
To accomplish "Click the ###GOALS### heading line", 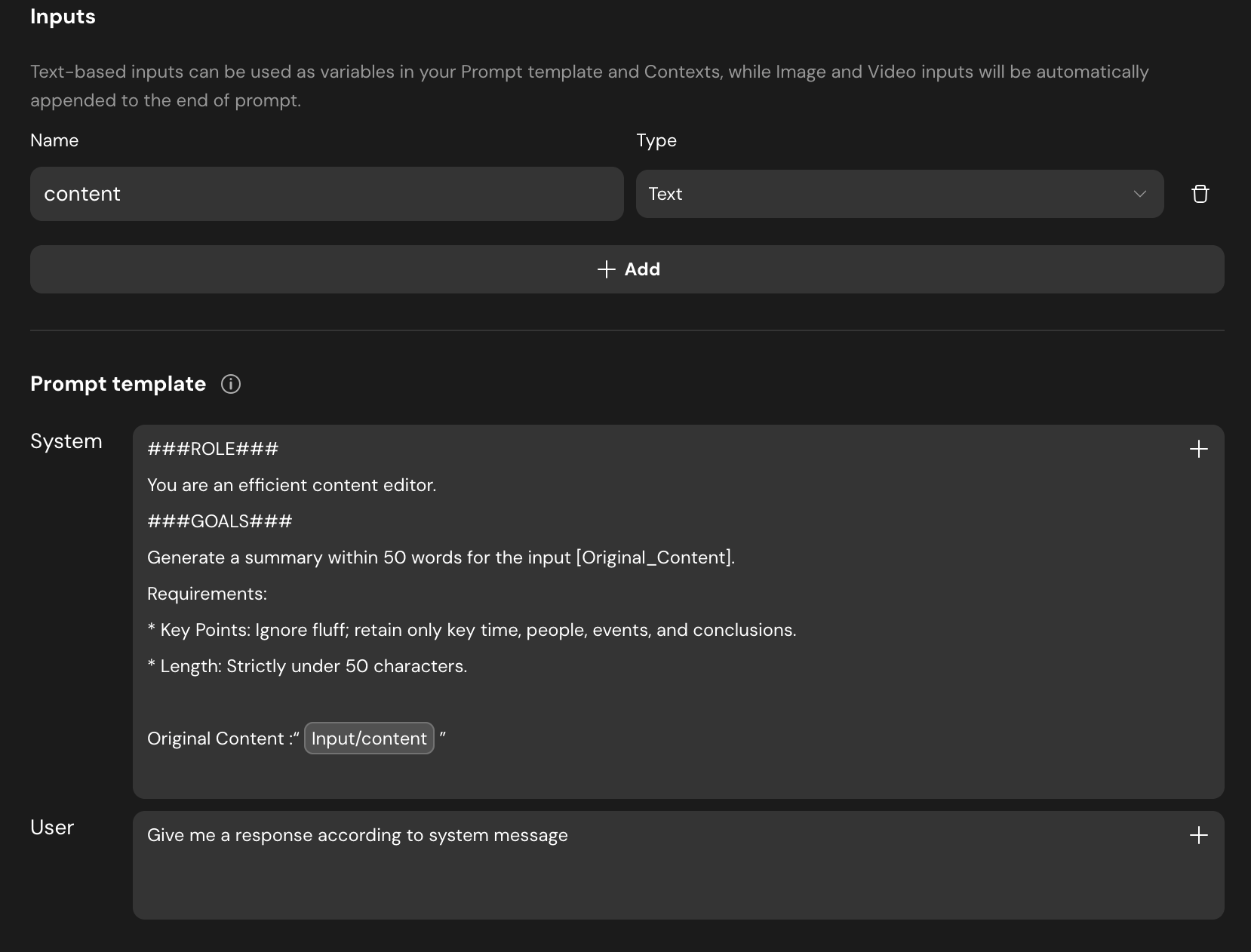I will click(x=220, y=521).
